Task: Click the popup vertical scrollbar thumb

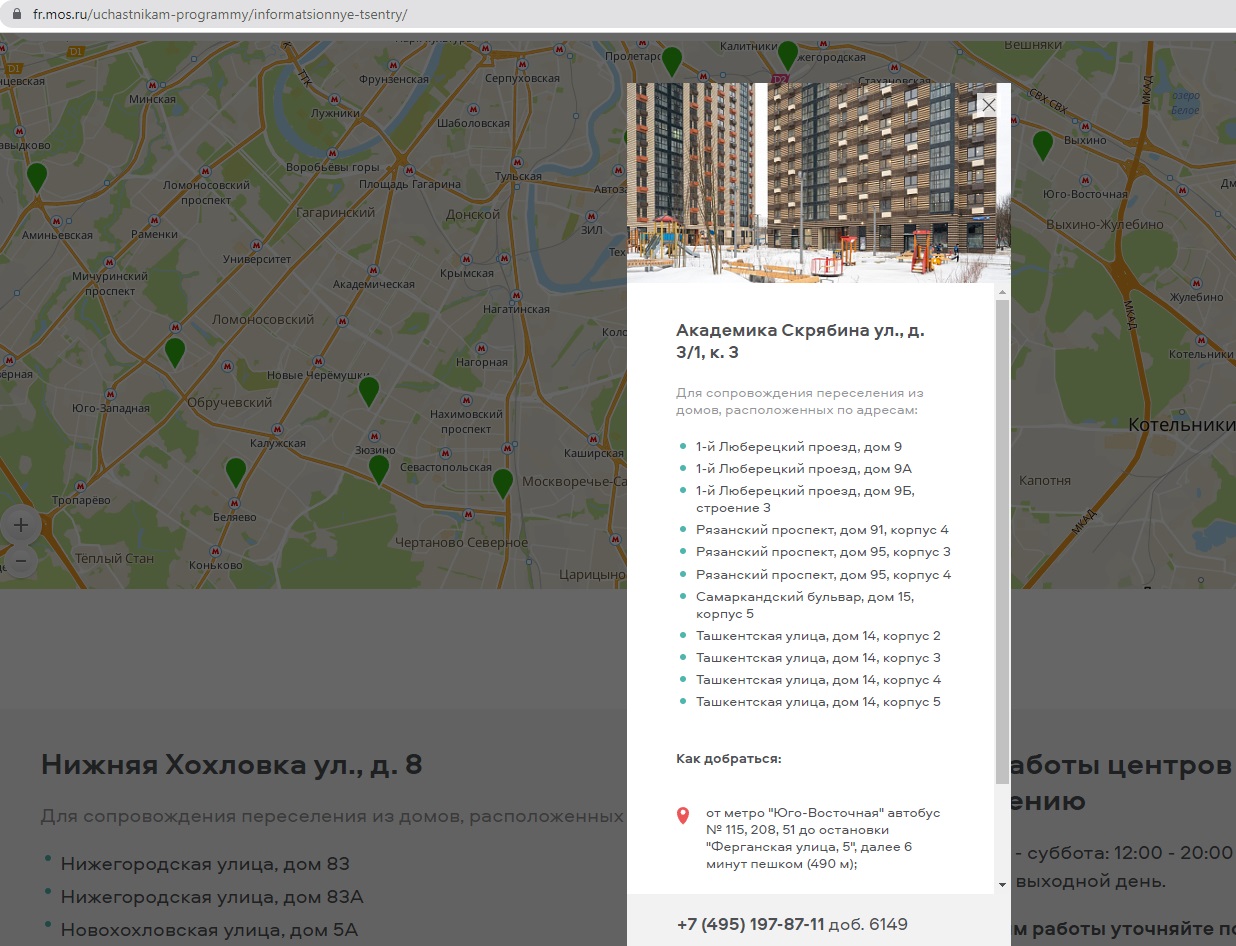Action: coord(1002,540)
